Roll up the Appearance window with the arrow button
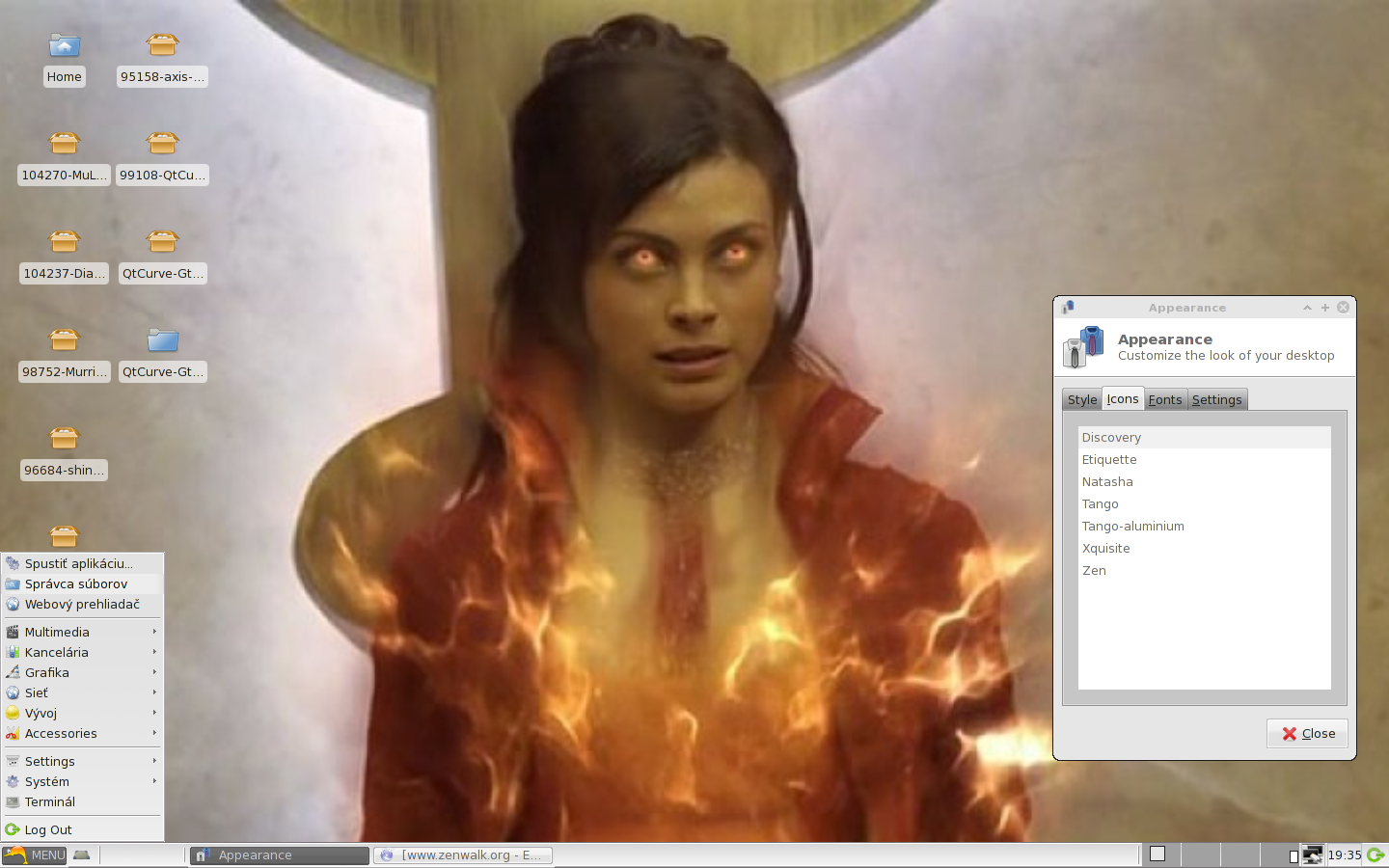This screenshot has height=868, width=1389. (1307, 308)
